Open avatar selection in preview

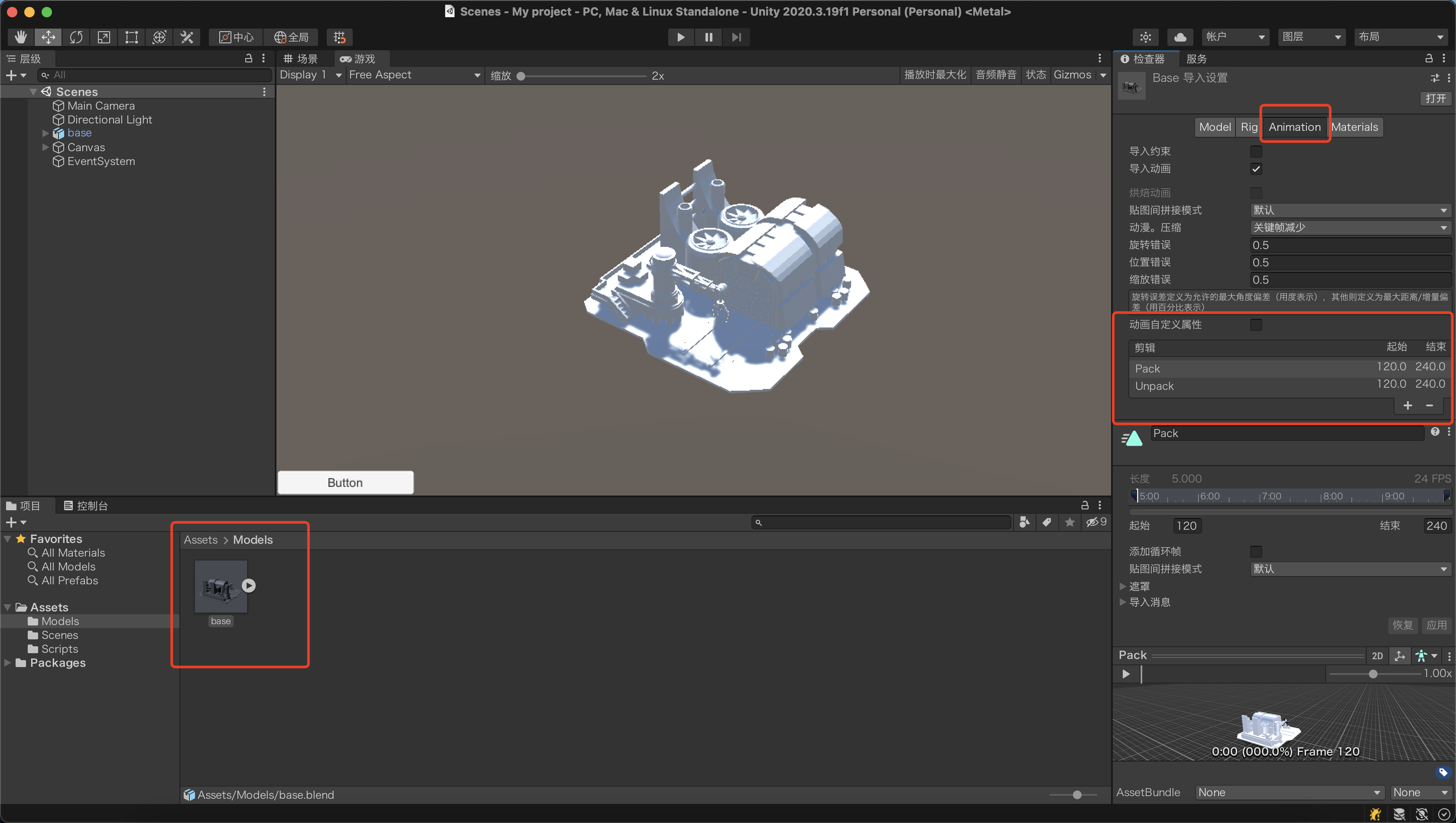pos(1426,656)
